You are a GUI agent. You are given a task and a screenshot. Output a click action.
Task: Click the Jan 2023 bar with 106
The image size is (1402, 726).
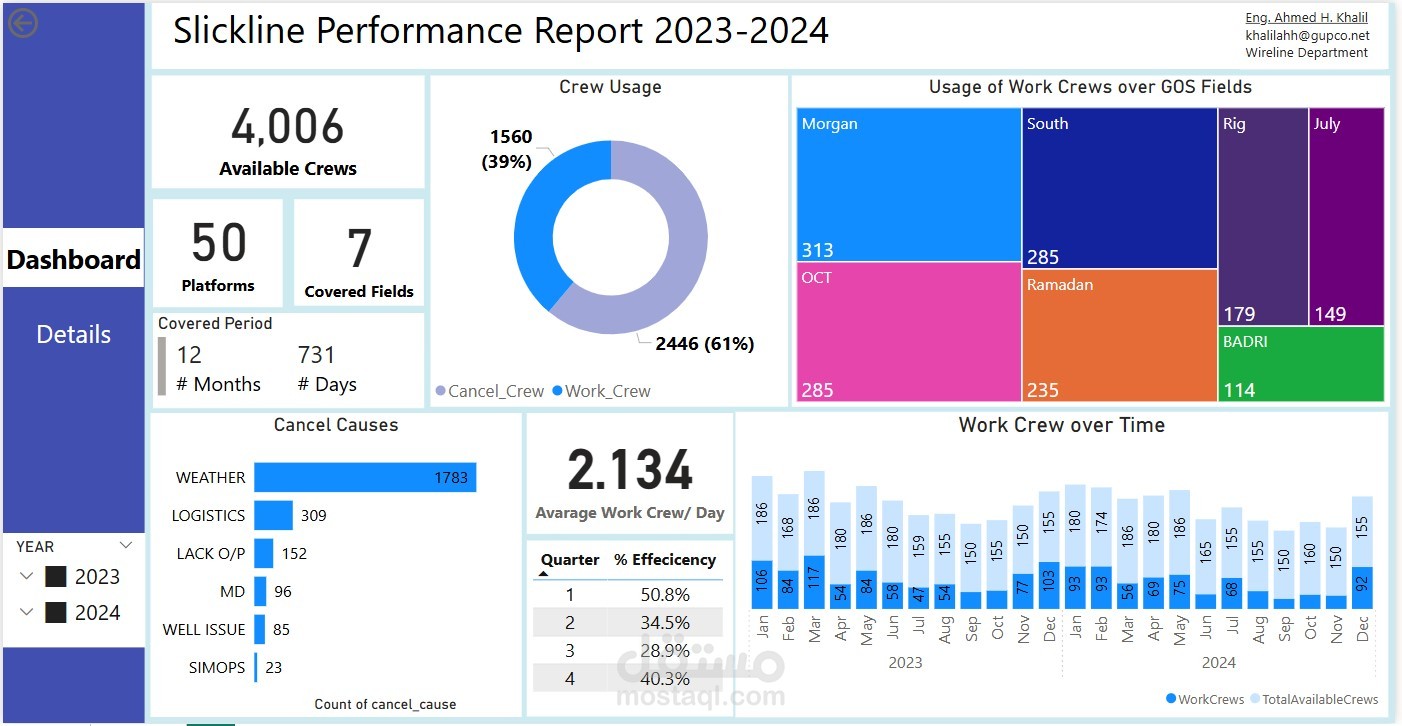[x=762, y=584]
